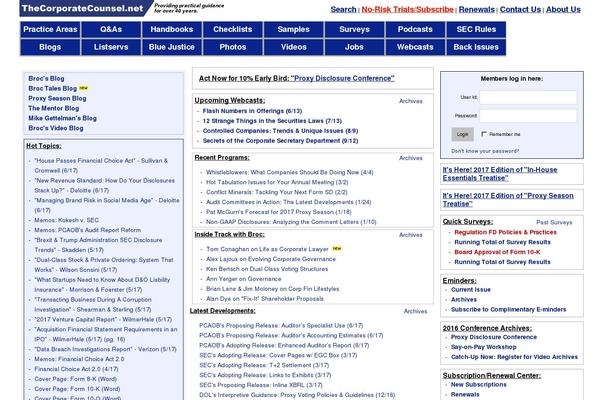Open SEC T+2 Settlement adopting release
Screen dimensions: 600x400
click(264, 365)
